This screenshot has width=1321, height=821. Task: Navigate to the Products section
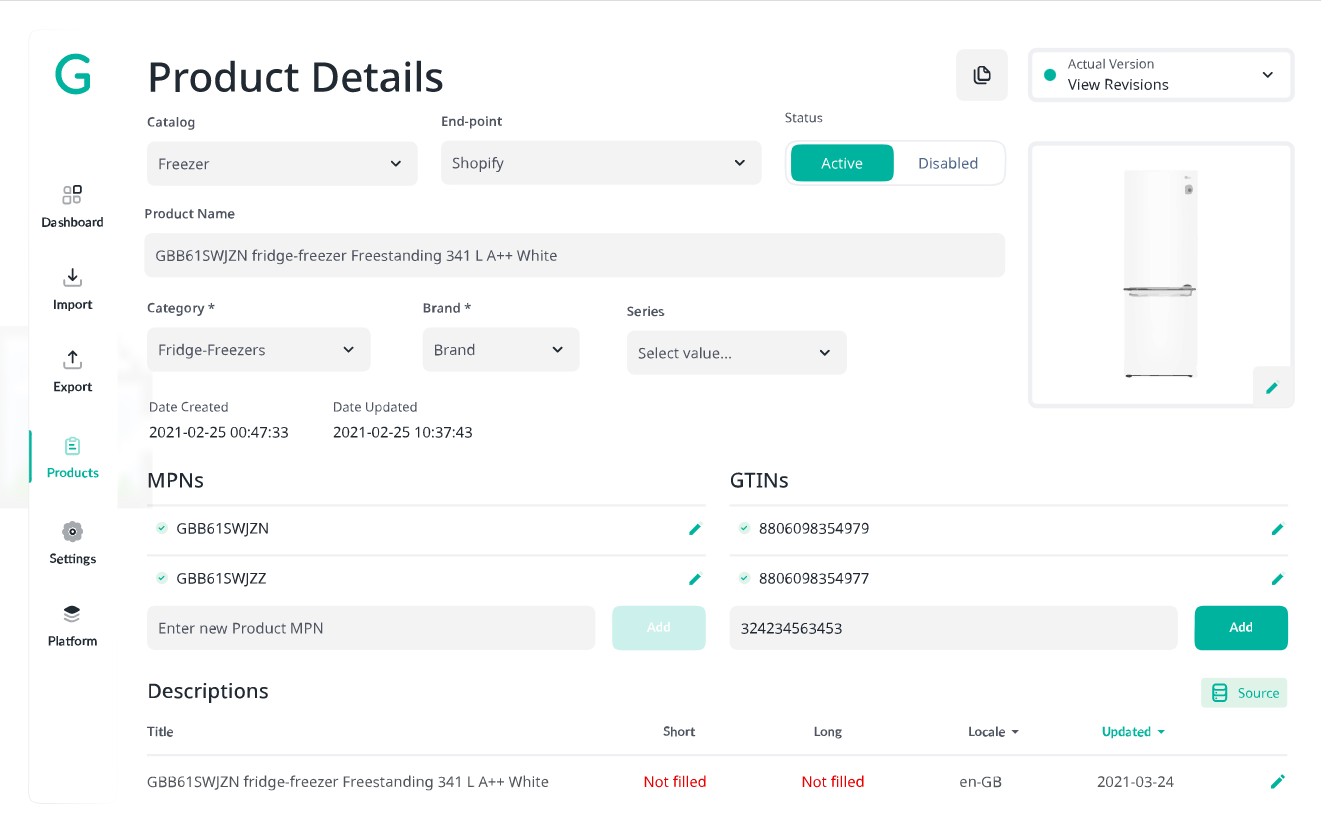pos(71,455)
